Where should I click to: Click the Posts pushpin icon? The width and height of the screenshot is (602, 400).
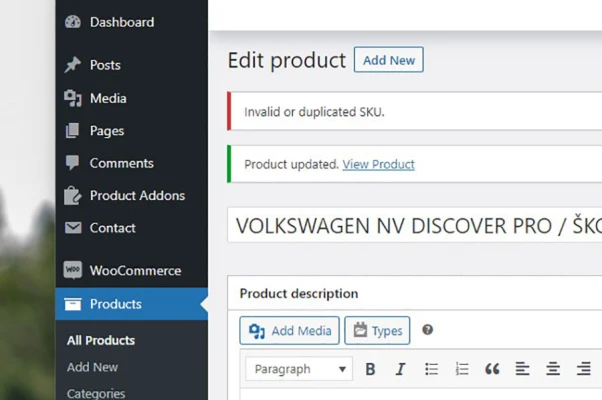(73, 65)
